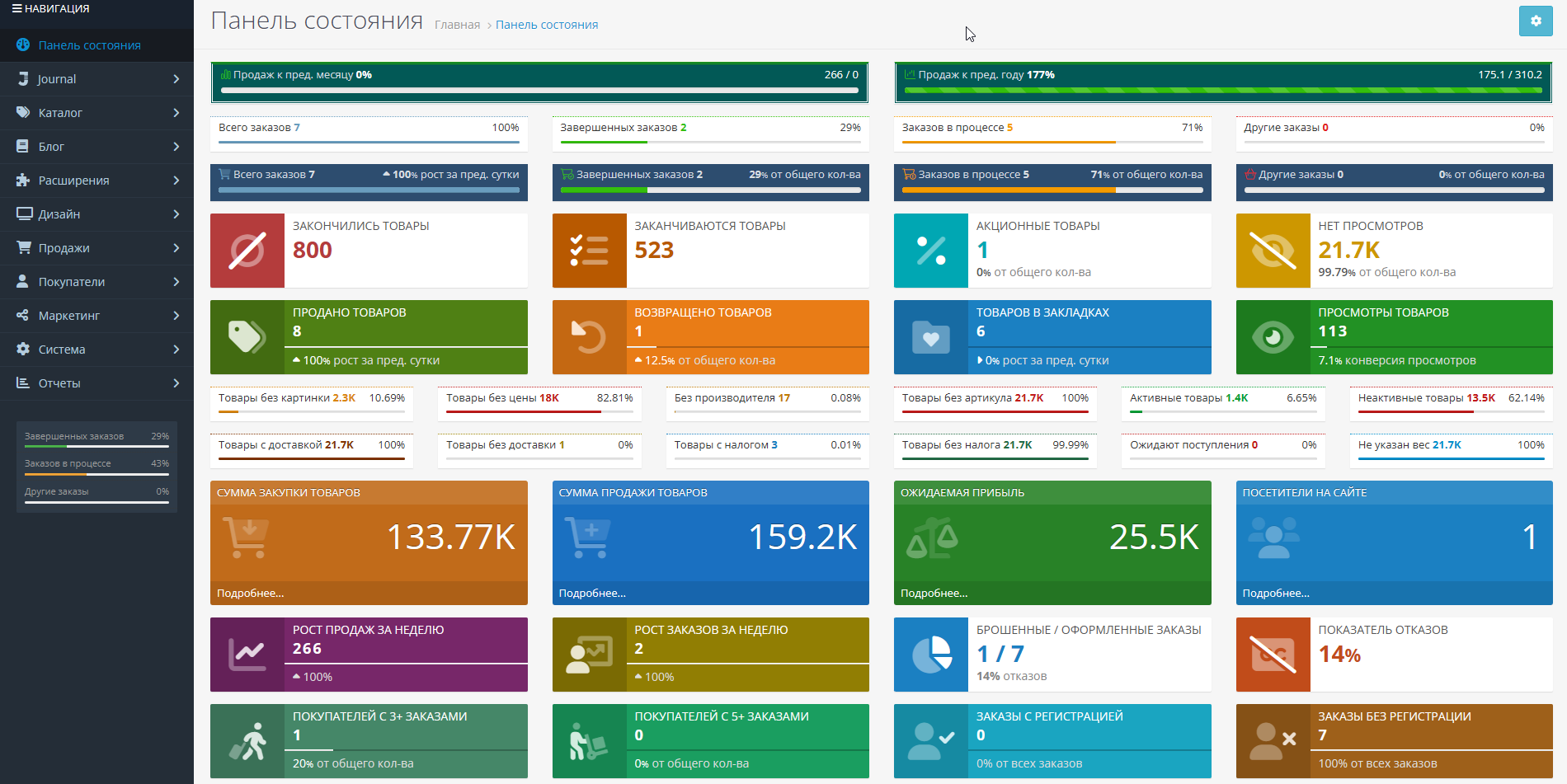Viewport: 1567px width, 784px height.
Task: Click the cart icon on Сумма закупки товаров
Action: point(245,536)
